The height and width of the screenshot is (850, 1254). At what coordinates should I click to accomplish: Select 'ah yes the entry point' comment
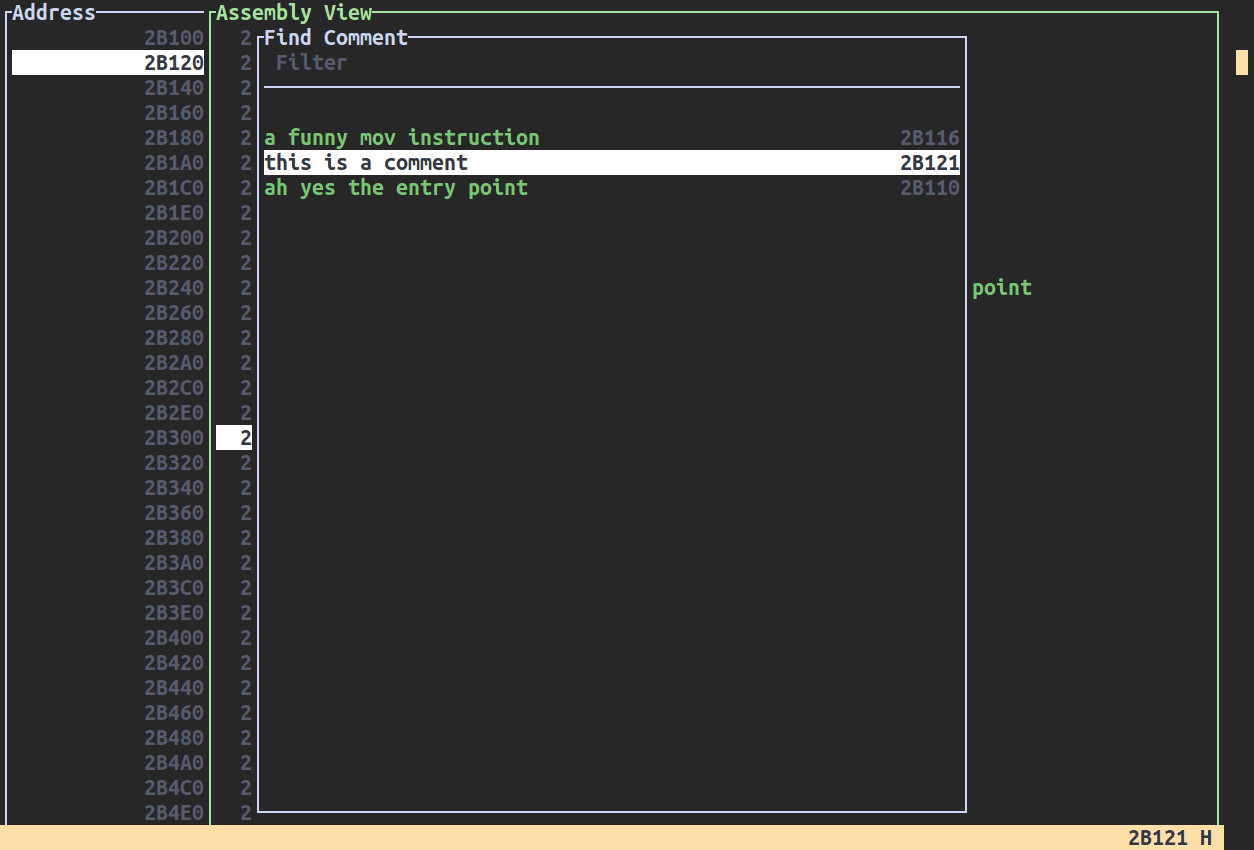(x=396, y=188)
